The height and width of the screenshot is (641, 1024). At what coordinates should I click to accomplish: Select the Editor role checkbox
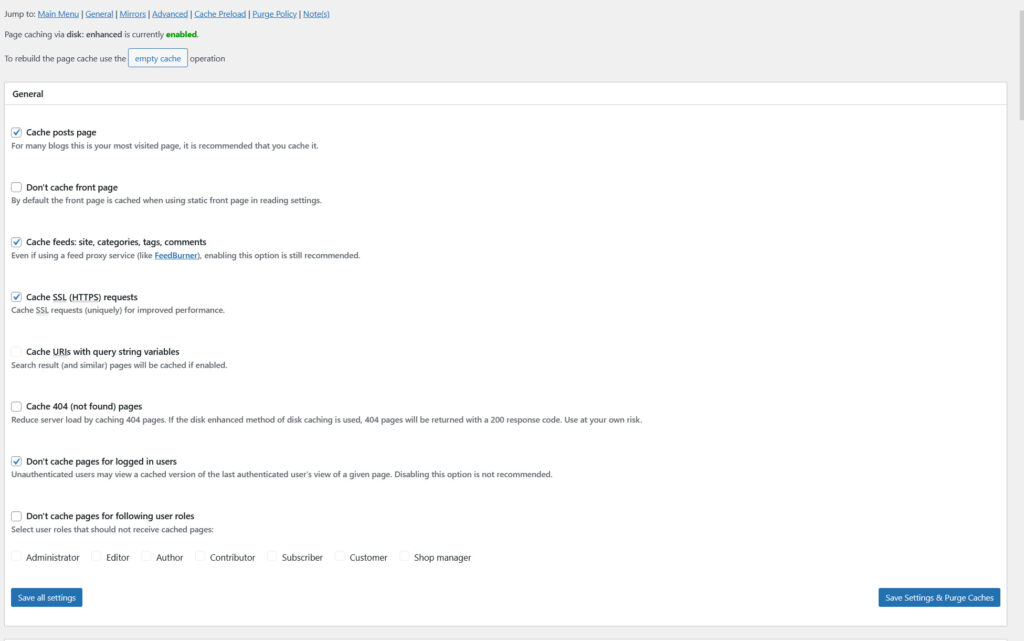pyautogui.click(x=97, y=557)
